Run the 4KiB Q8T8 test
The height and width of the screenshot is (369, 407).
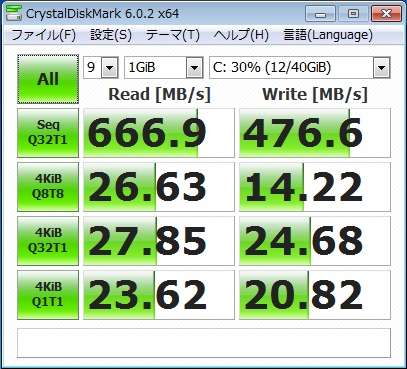[x=48, y=187]
